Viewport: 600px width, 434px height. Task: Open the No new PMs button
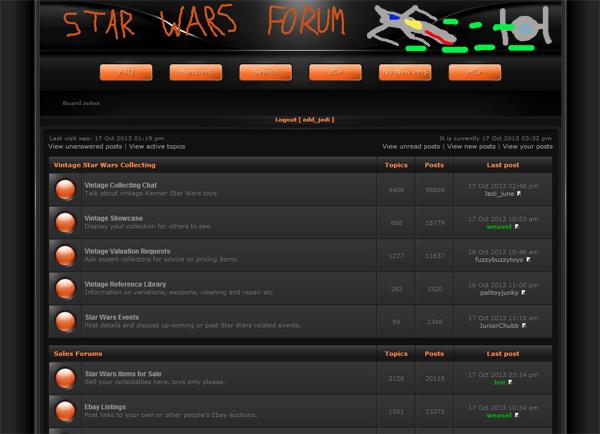[405, 72]
